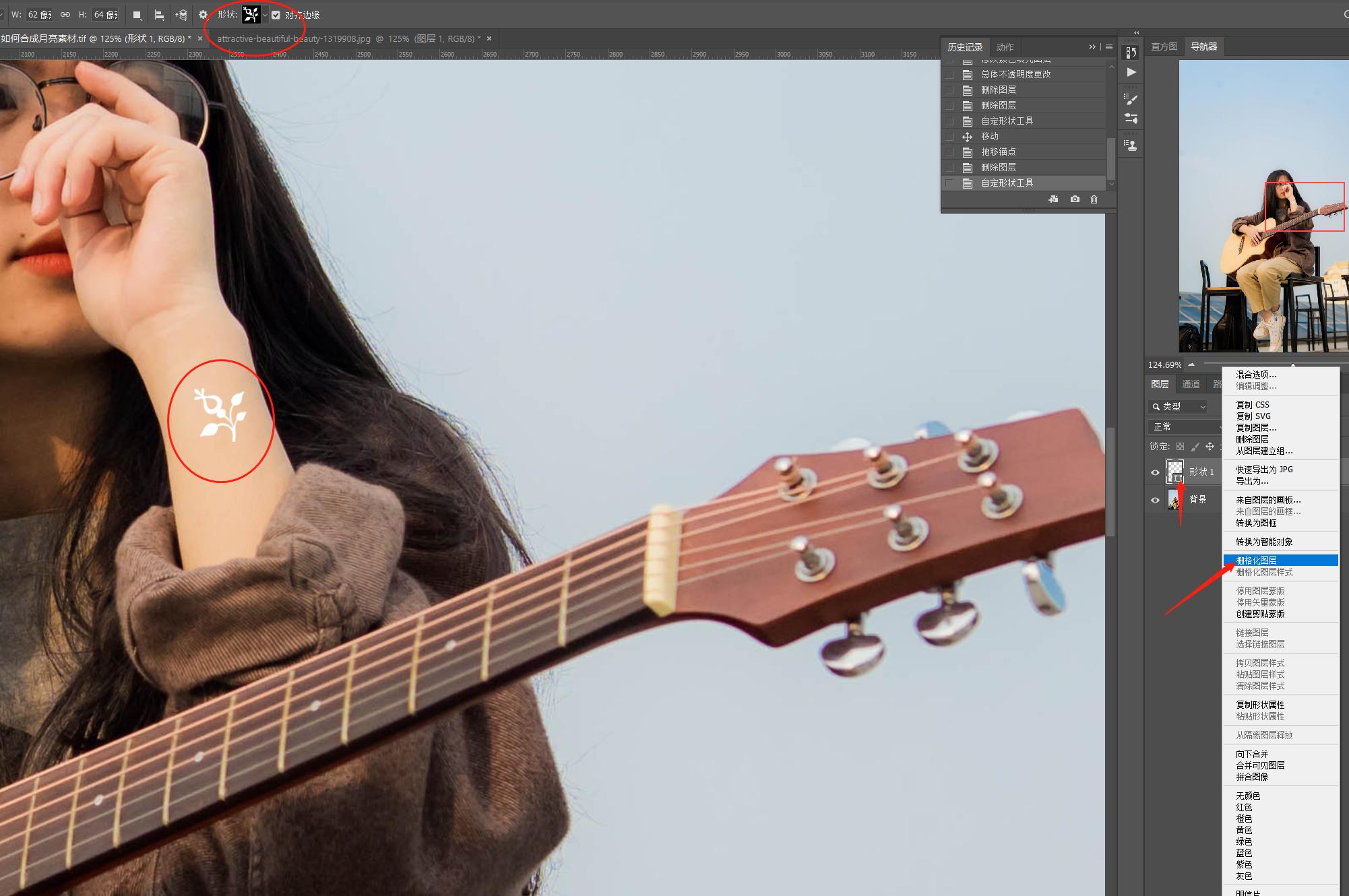Open the Brush Settings panel icon
This screenshot has height=896, width=1349.
[1131, 99]
